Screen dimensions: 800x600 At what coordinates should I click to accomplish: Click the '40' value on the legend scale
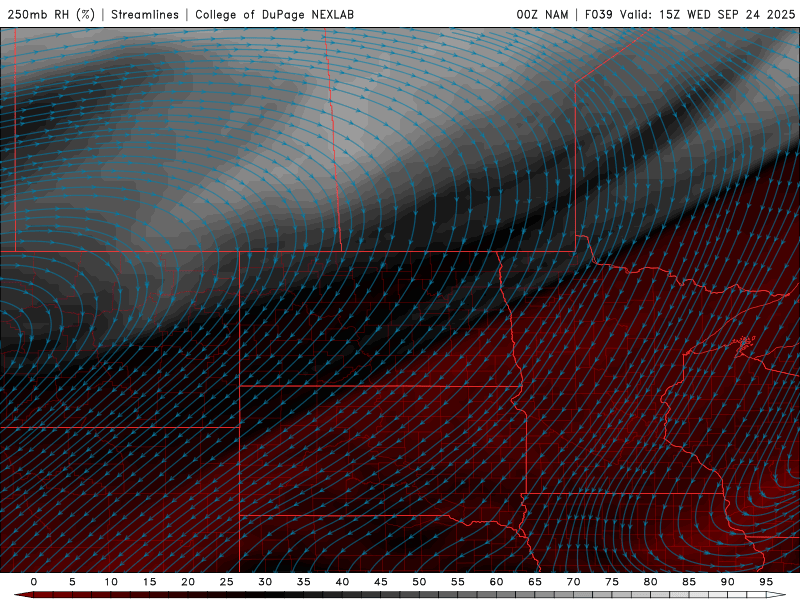pyautogui.click(x=342, y=582)
